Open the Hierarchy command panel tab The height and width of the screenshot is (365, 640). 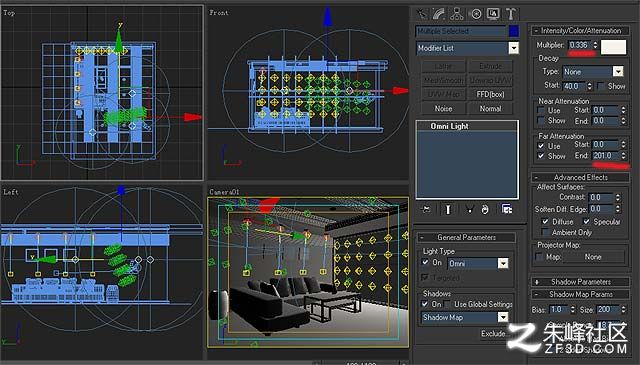coord(457,14)
